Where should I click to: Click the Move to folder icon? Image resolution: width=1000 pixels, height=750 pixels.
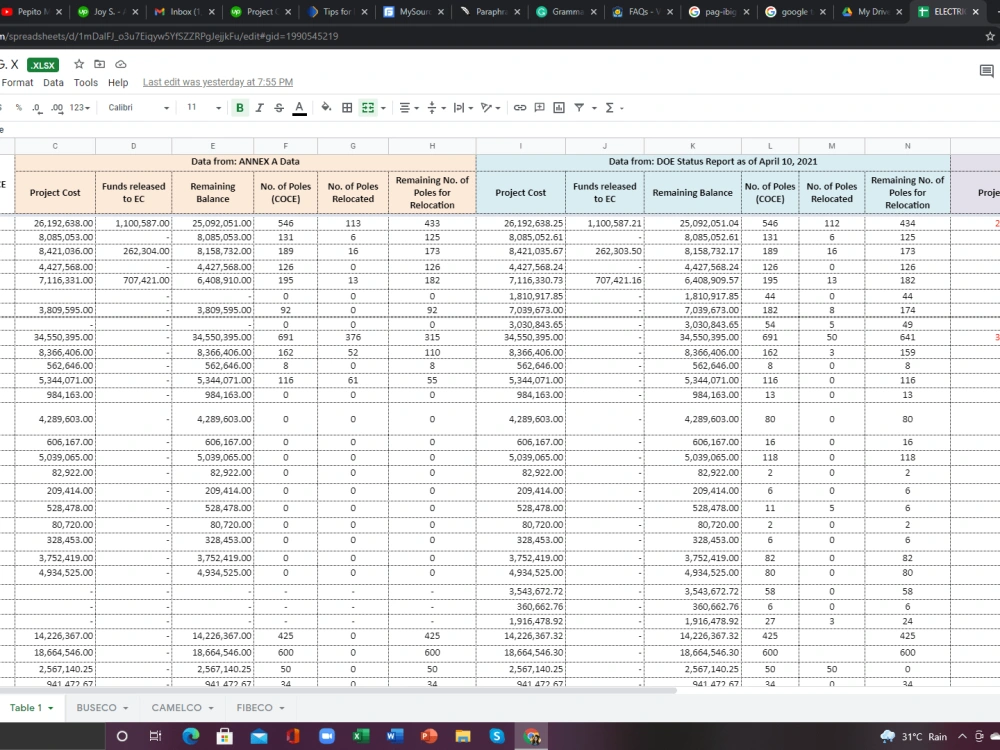coord(99,64)
